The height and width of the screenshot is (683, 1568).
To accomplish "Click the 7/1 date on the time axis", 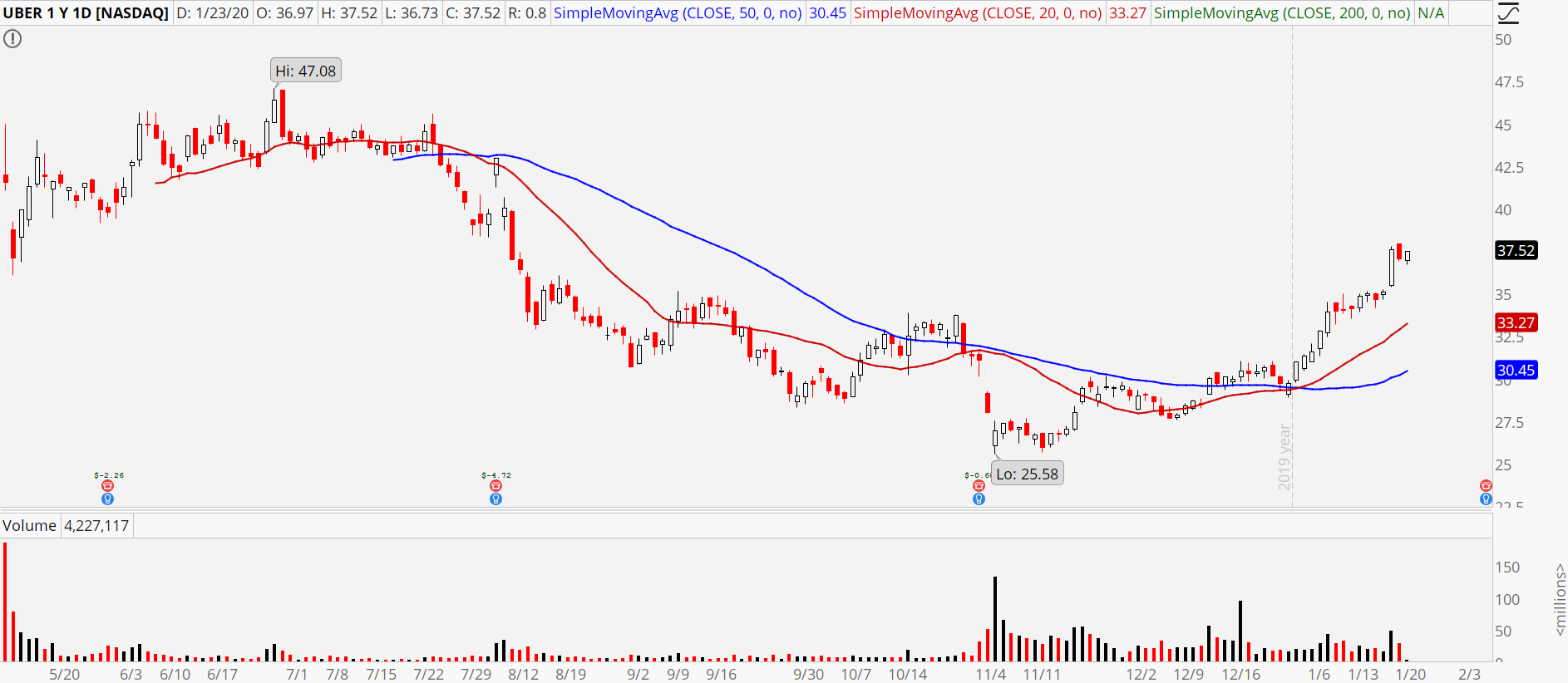I will [x=297, y=675].
